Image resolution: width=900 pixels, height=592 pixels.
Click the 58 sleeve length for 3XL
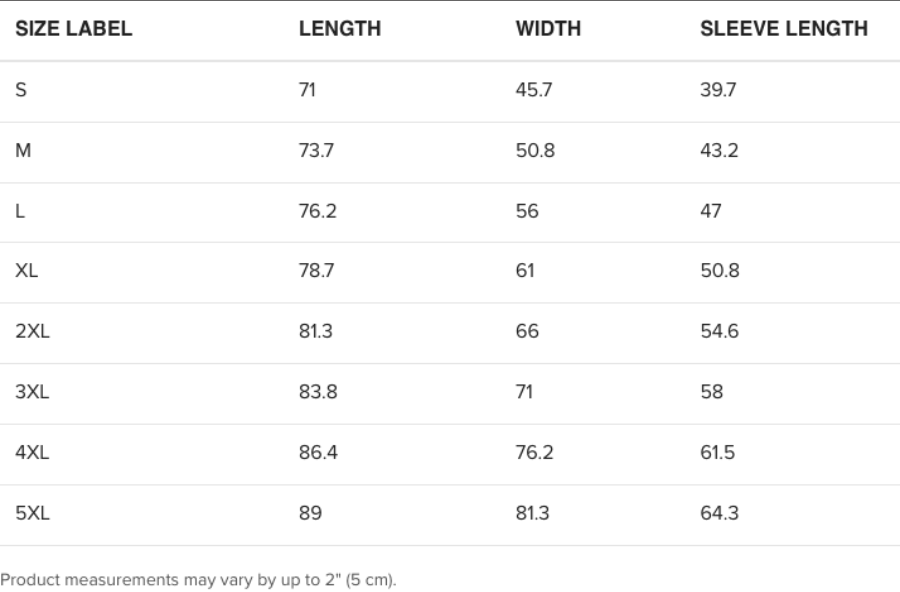coord(712,392)
